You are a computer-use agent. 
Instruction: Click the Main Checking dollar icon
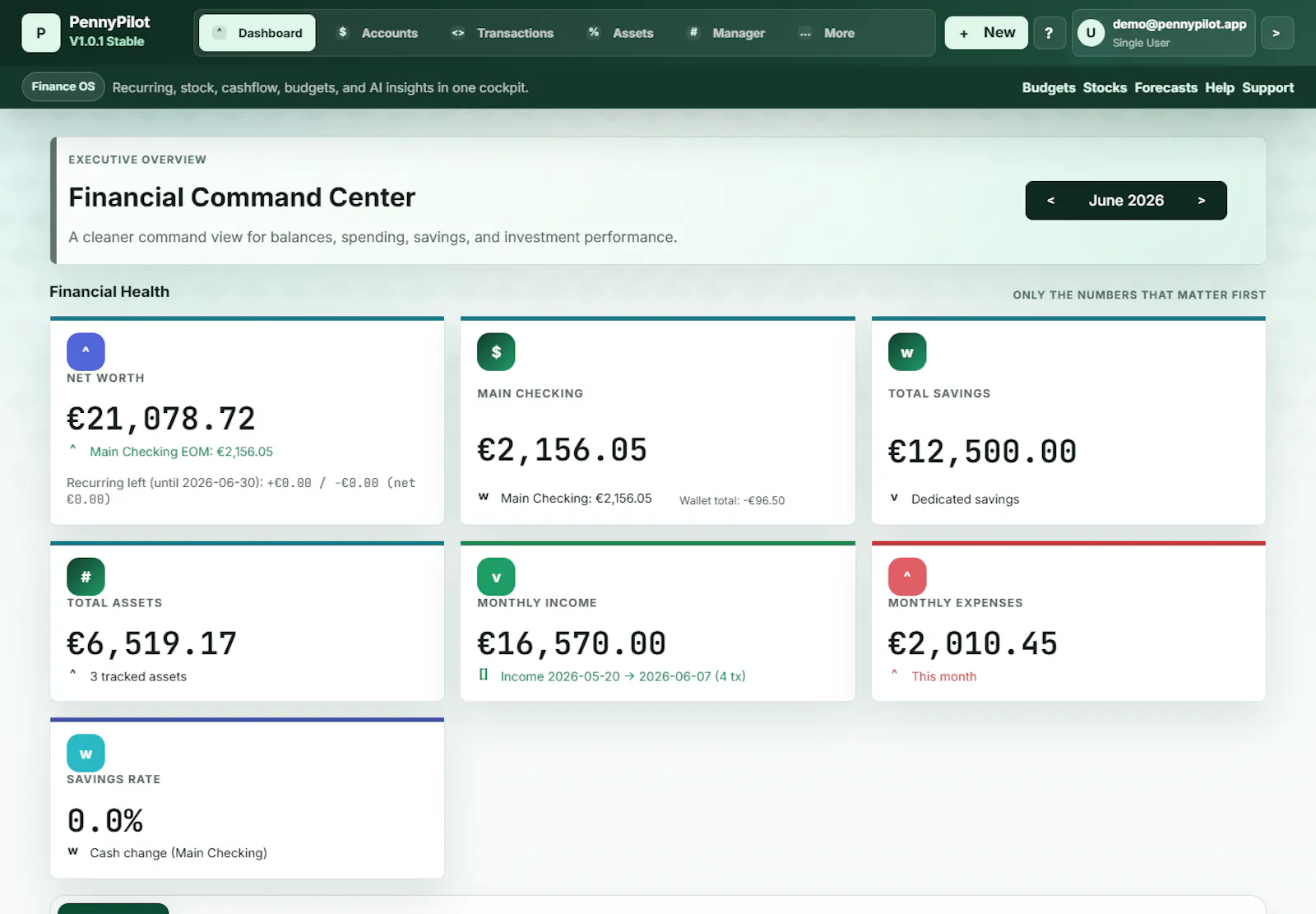[x=496, y=351]
